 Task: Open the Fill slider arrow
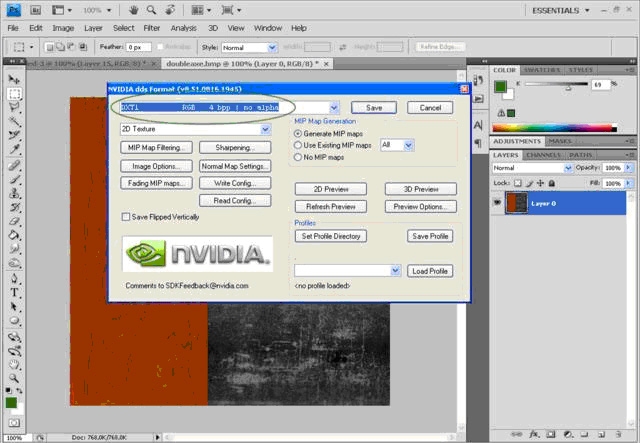(628, 183)
